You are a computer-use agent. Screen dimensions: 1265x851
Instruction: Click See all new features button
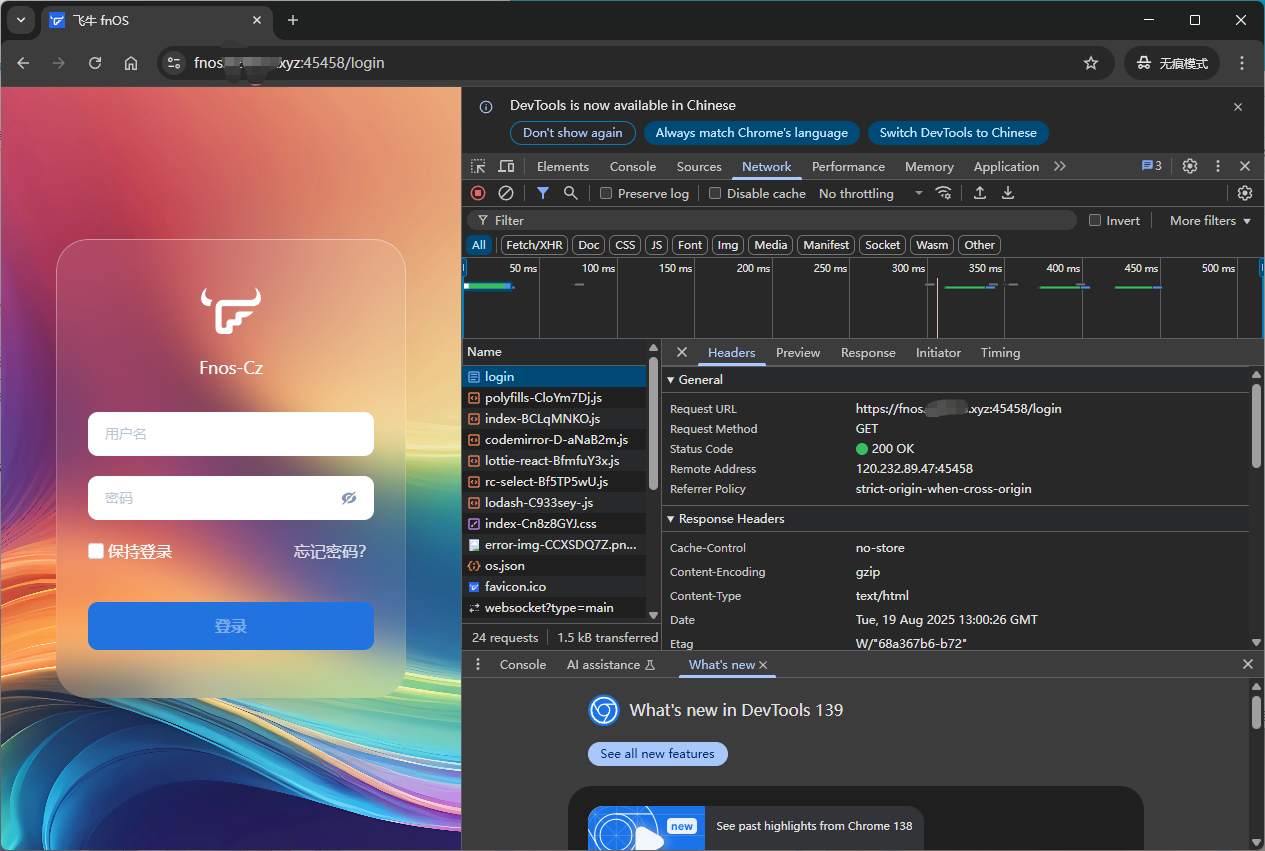(657, 754)
